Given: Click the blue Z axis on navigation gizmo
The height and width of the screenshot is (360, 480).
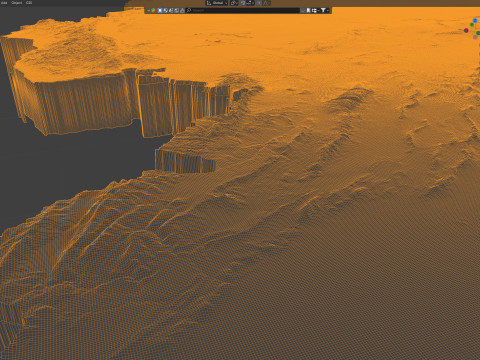Looking at the screenshot, I should pyautogui.click(x=475, y=21).
